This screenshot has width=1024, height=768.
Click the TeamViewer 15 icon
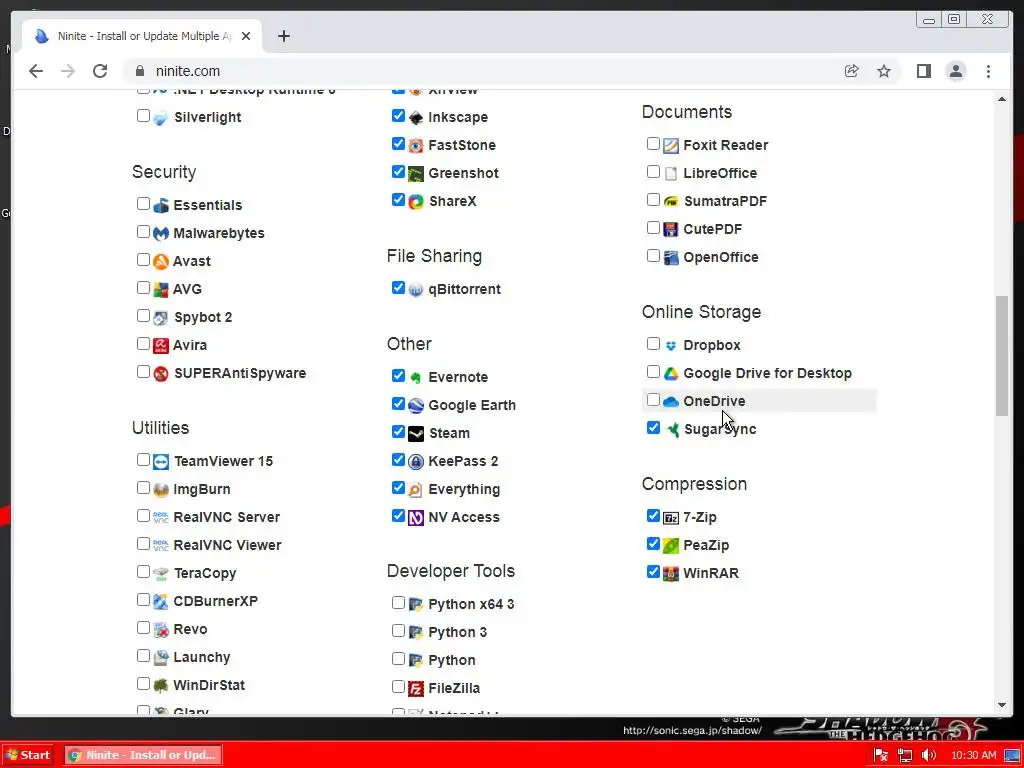pos(161,462)
